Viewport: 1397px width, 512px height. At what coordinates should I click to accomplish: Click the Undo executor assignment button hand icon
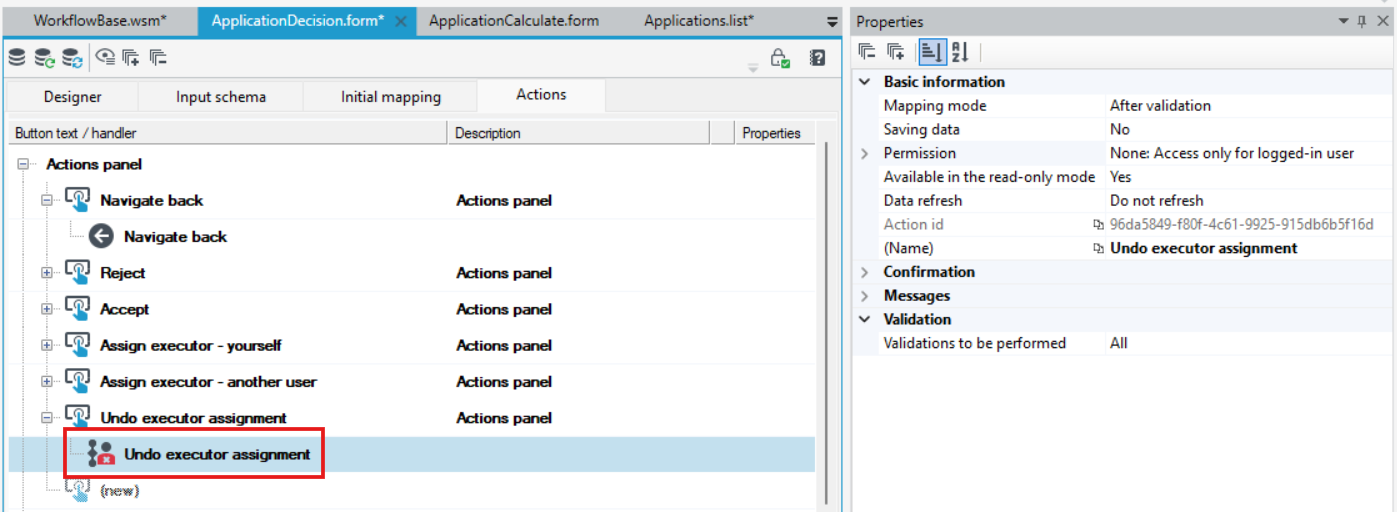point(78,417)
